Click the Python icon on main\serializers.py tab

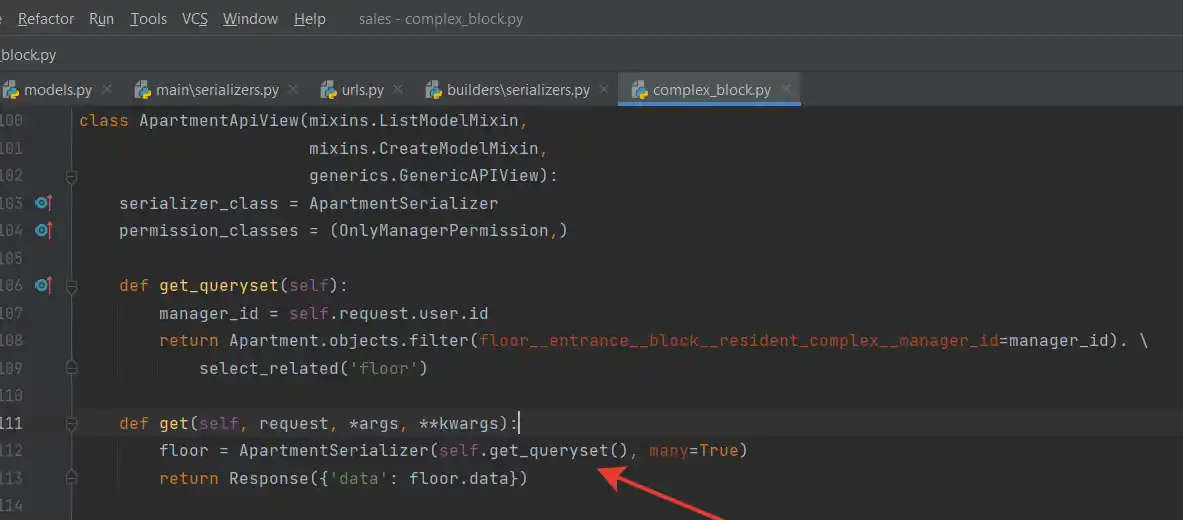coord(142,90)
